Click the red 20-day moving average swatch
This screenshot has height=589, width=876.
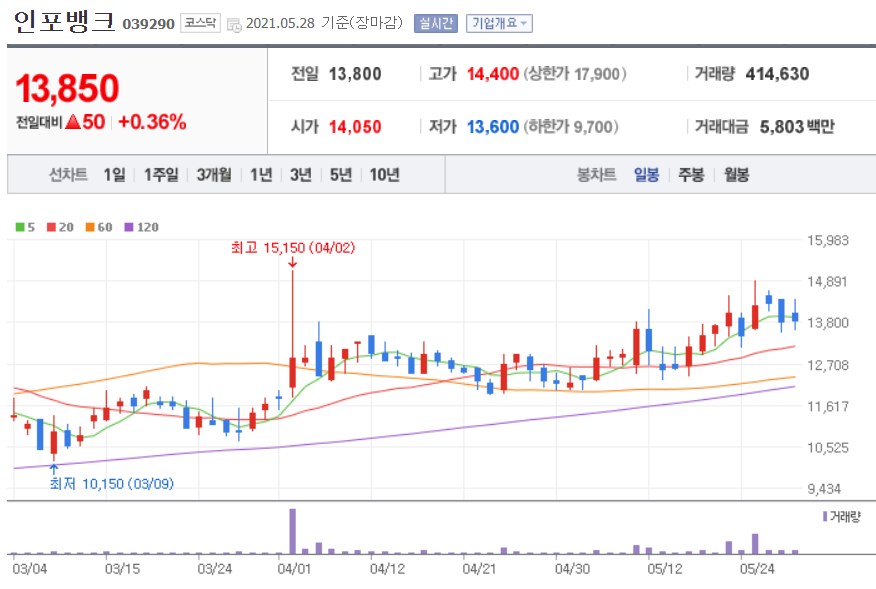(51, 227)
